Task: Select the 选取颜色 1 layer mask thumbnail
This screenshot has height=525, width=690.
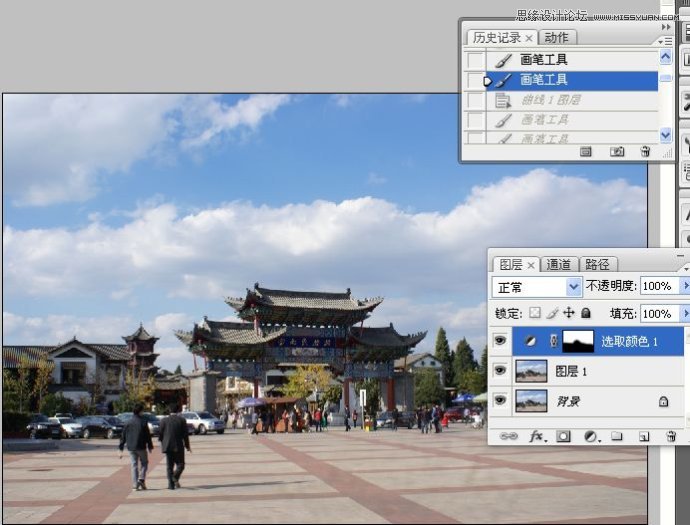Action: click(579, 341)
